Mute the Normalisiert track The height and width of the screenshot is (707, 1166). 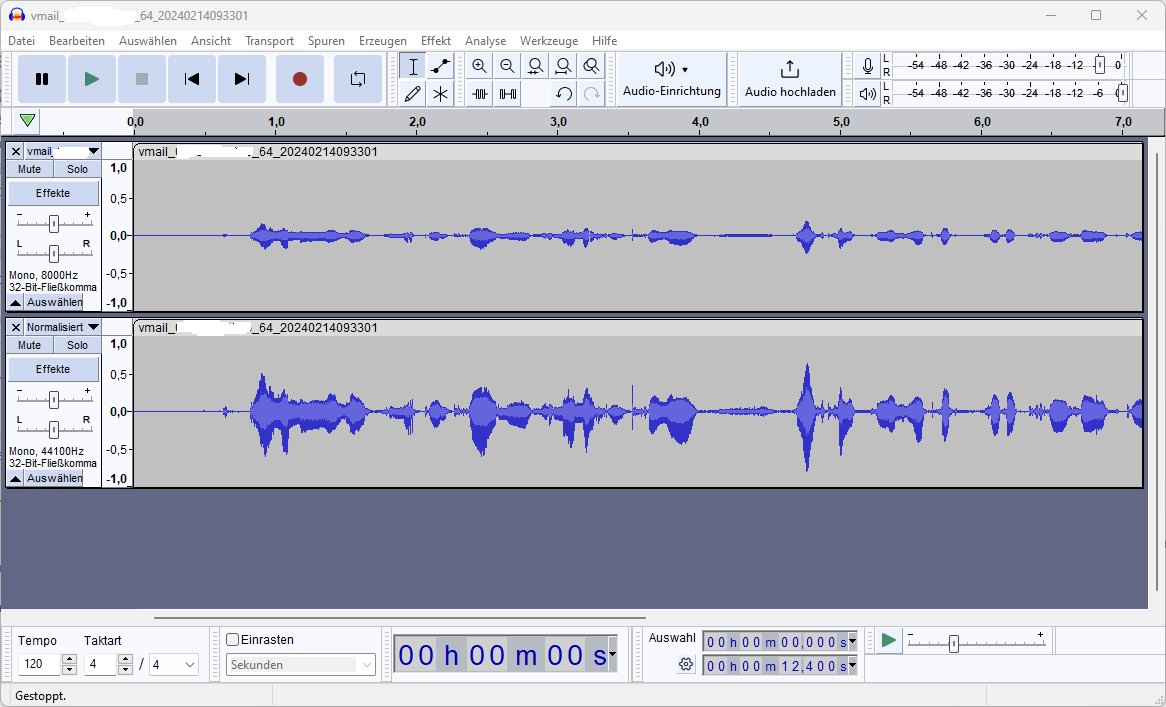pyautogui.click(x=30, y=345)
